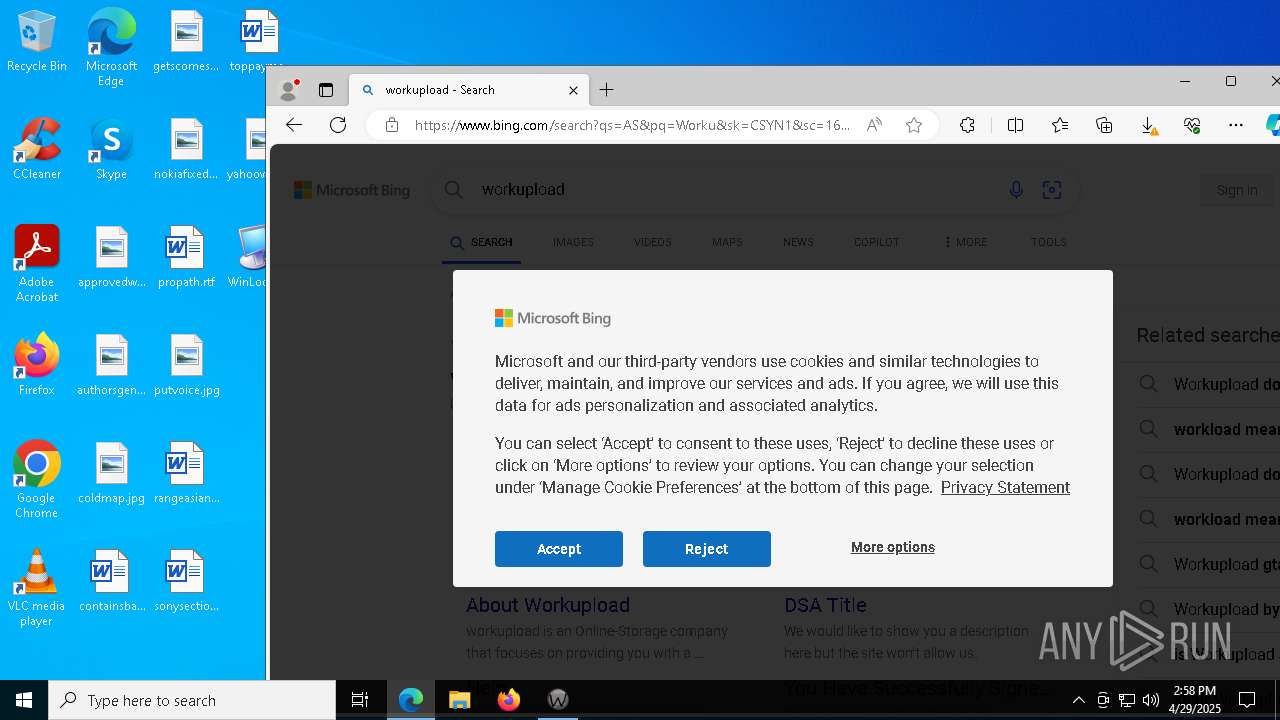Click Bing visual search camera icon

pos(1052,189)
